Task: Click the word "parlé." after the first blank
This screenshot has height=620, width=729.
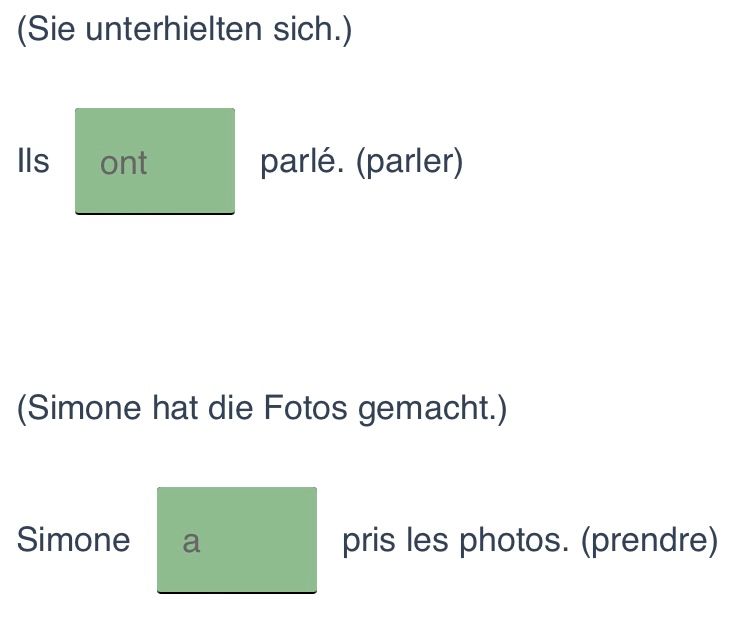Action: (302, 162)
